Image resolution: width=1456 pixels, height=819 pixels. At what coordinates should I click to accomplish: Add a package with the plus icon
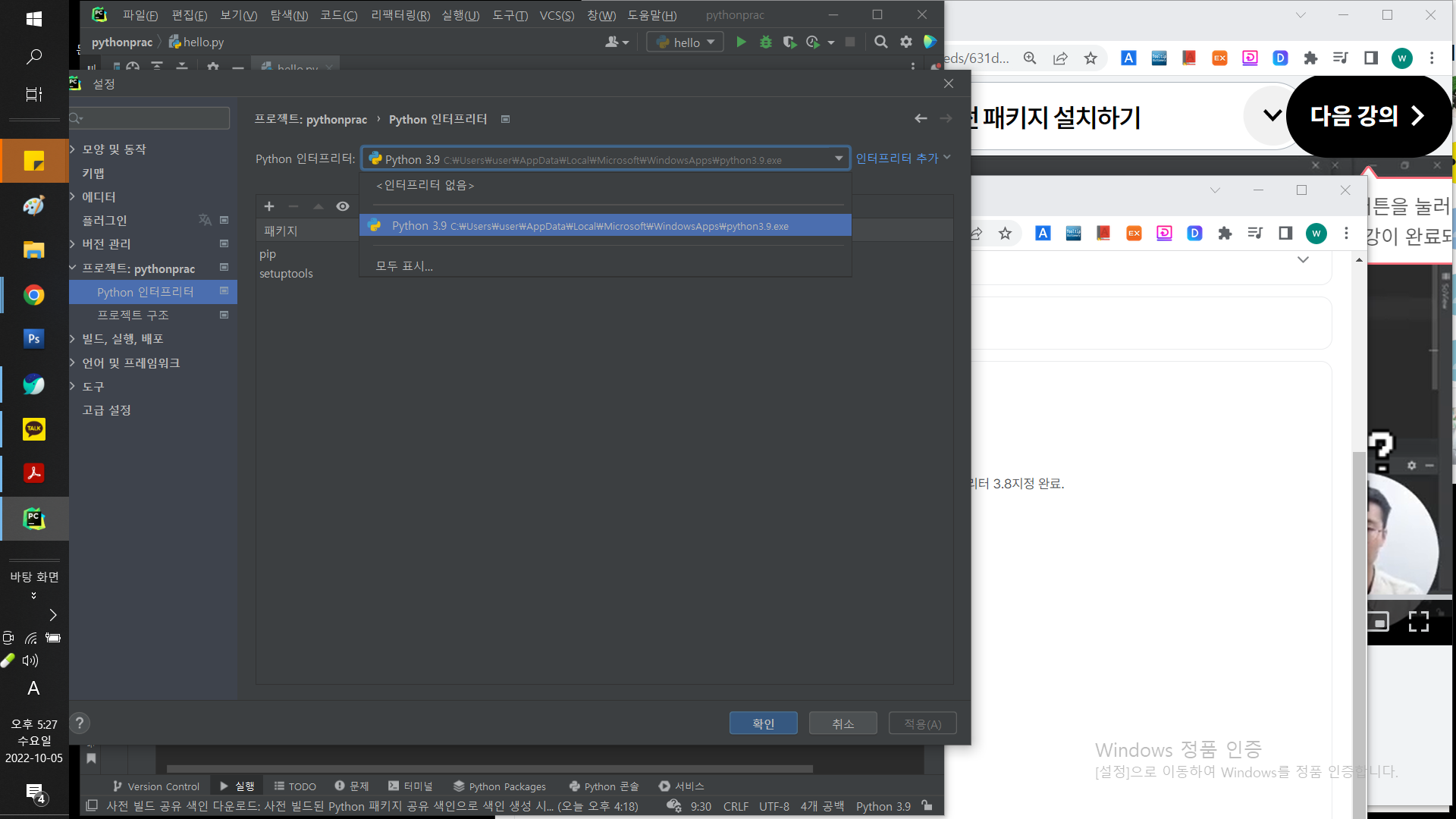coord(269,206)
